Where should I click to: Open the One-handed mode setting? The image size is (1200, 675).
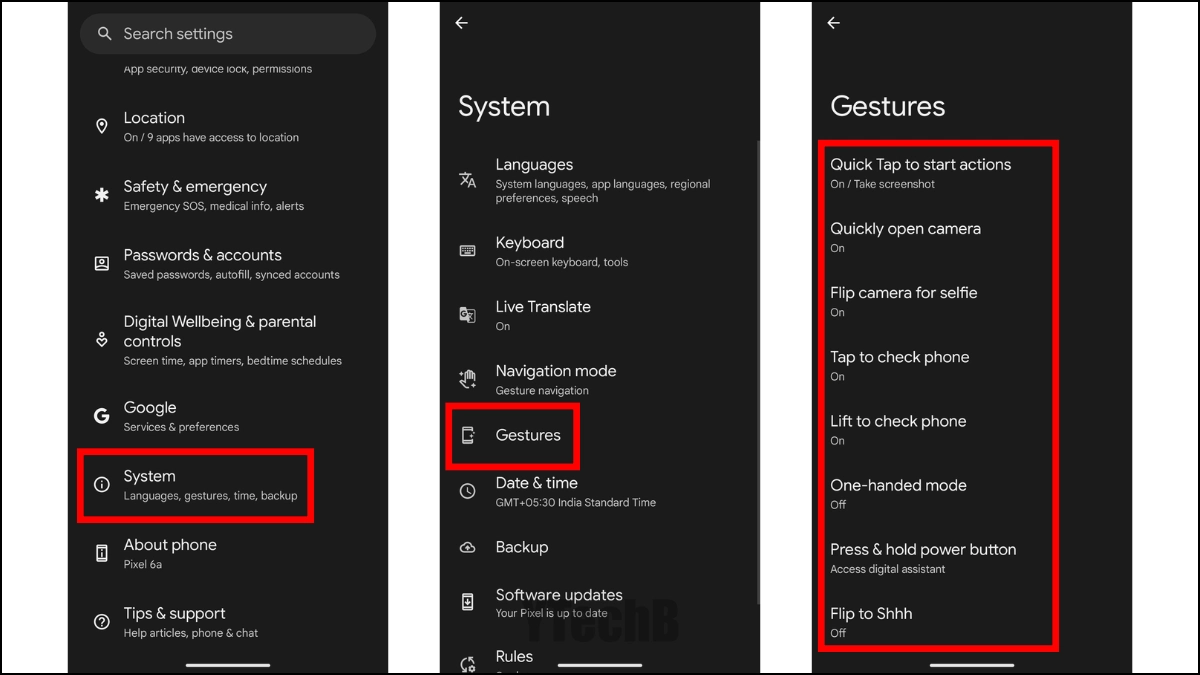[x=898, y=494]
